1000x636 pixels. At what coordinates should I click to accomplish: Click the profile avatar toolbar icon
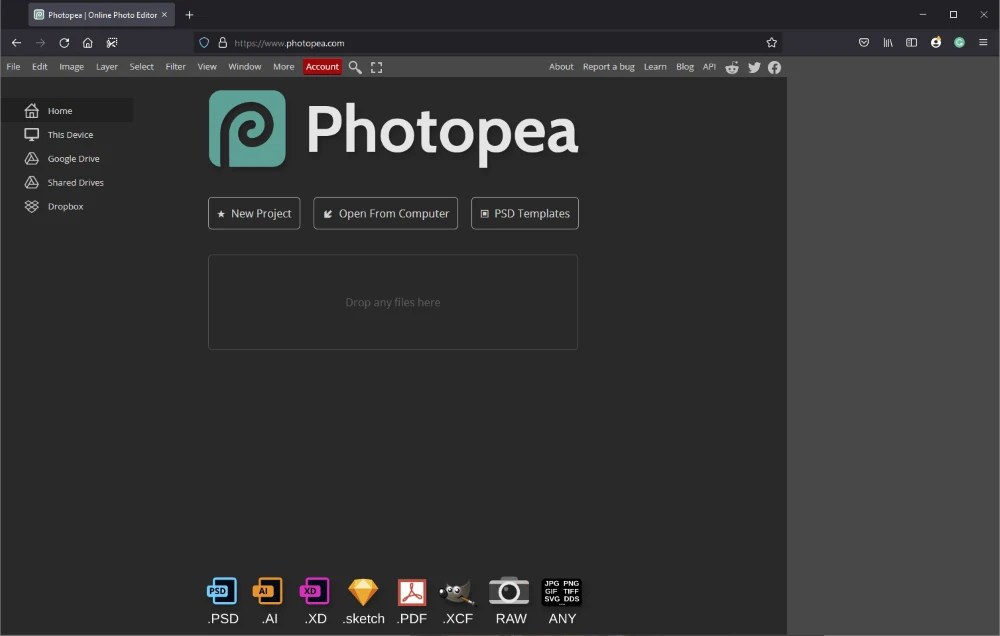936,43
